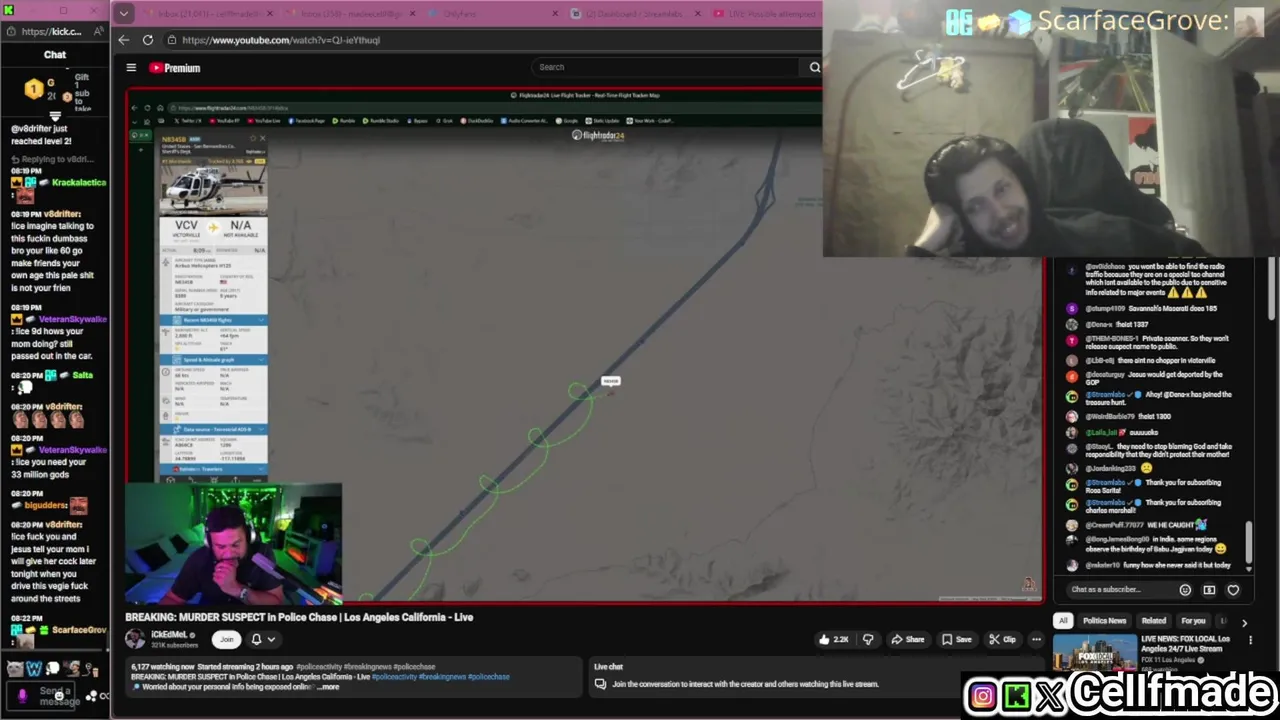Select the All filter chip
The width and height of the screenshot is (1280, 720).
tap(1063, 621)
